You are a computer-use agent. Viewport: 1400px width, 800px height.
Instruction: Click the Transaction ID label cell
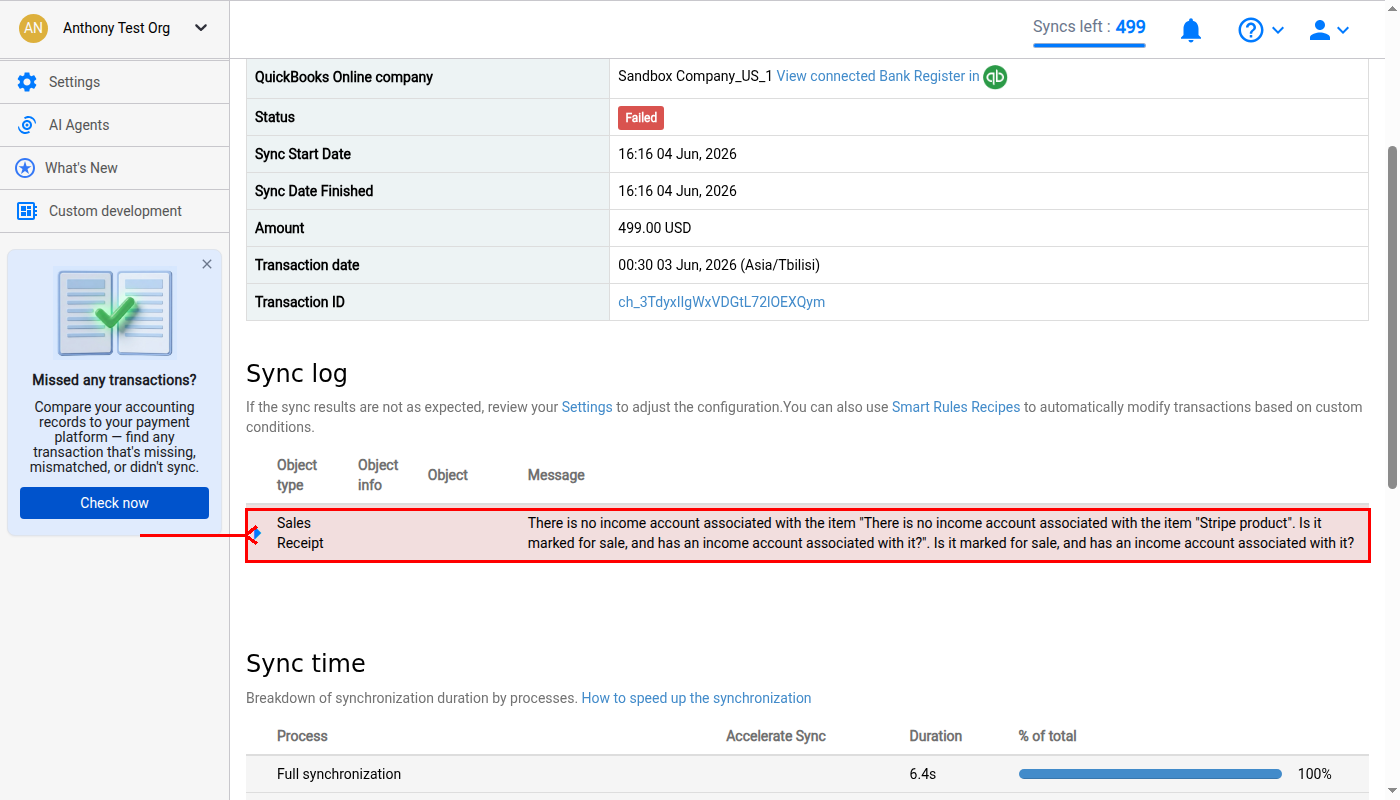tap(428, 302)
